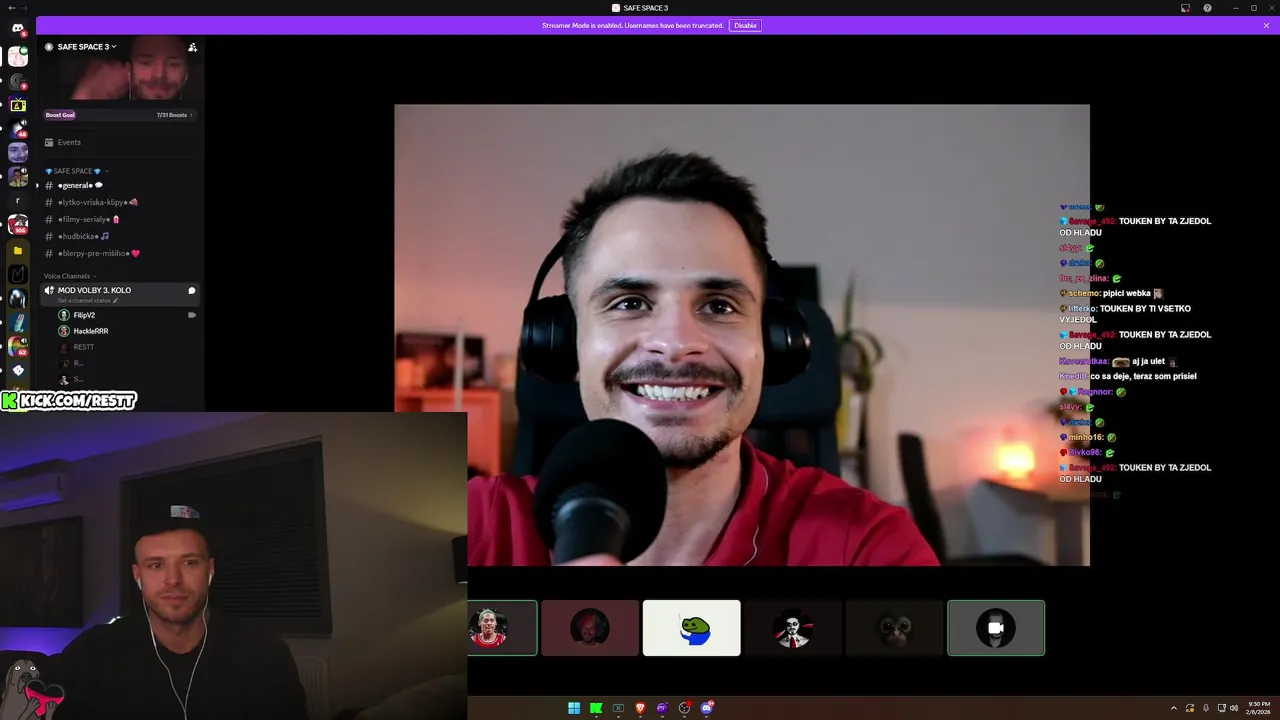Click the Windows Start button
This screenshot has width=1280, height=720.
pyautogui.click(x=574, y=708)
